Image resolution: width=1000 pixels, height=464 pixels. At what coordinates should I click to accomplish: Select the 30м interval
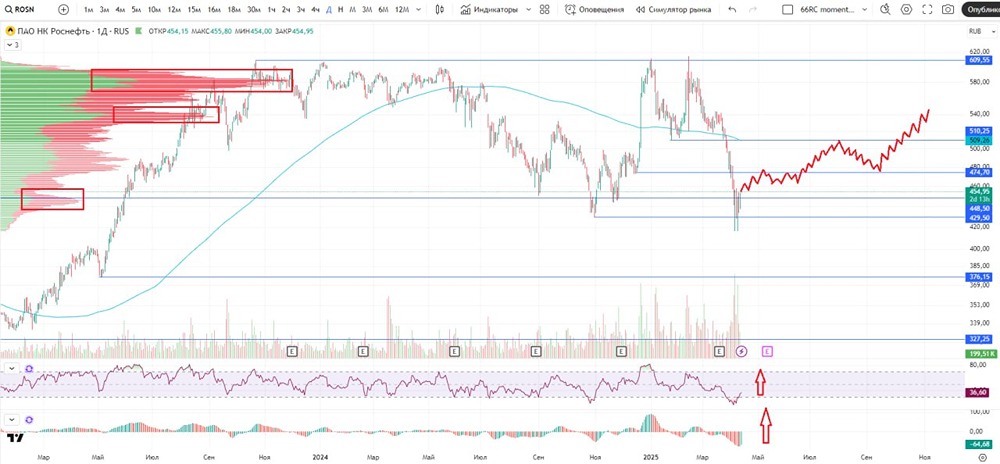pos(253,10)
